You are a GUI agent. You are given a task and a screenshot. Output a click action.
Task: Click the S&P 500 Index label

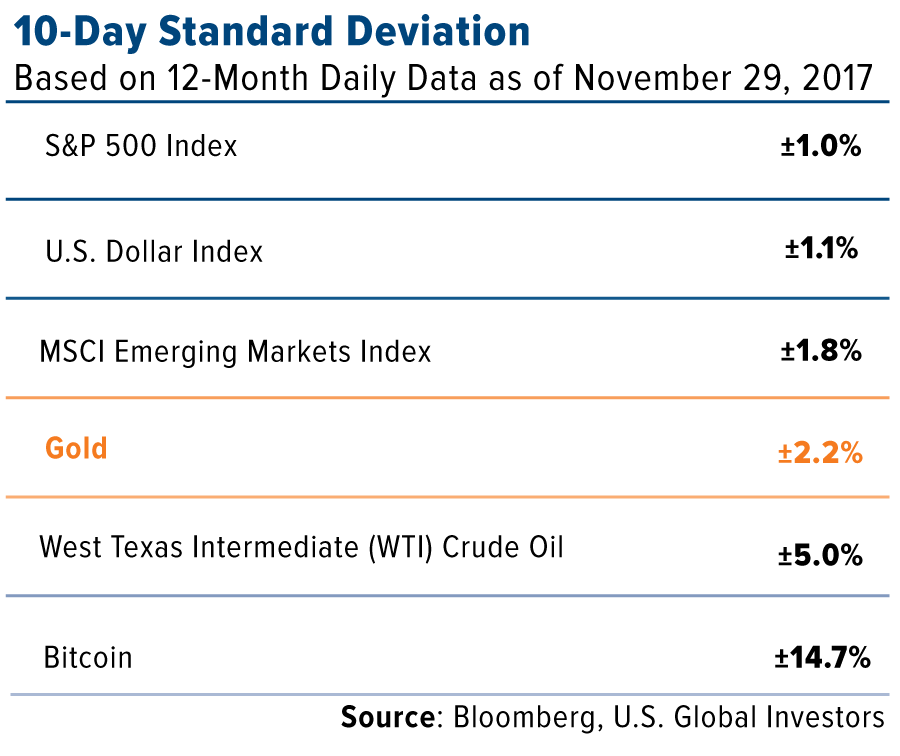pyautogui.click(x=141, y=146)
